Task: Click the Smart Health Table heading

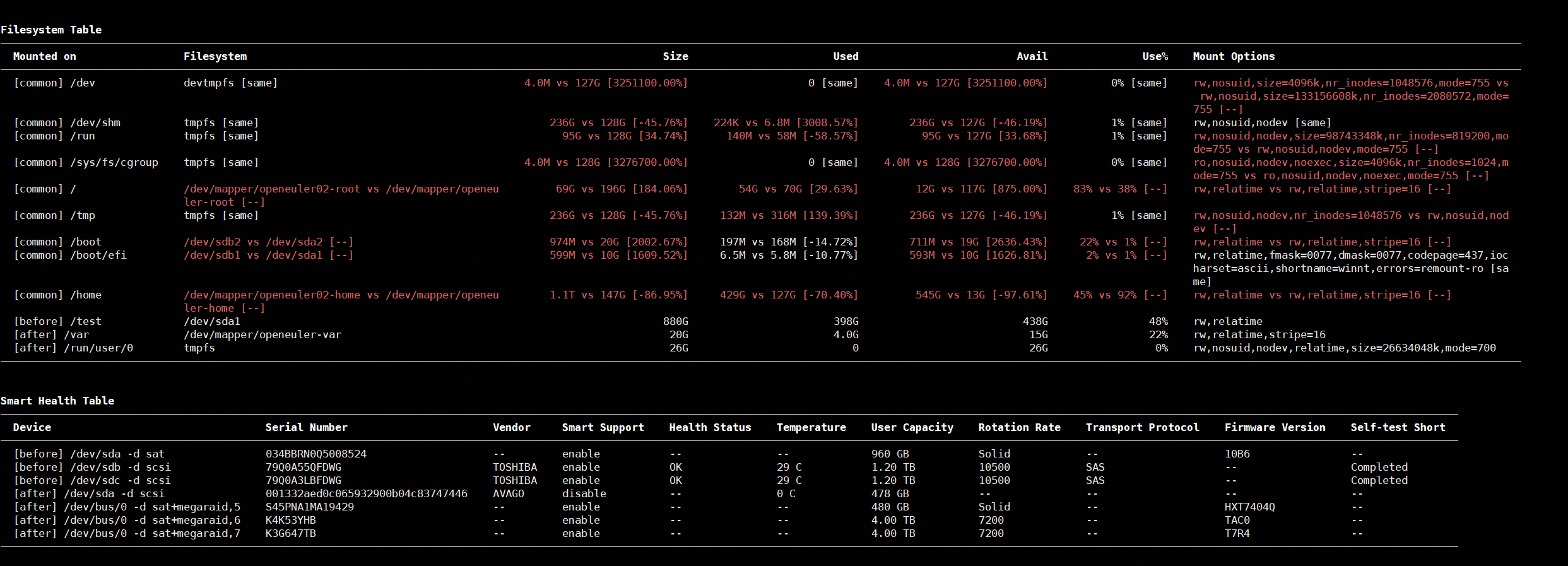Action: (x=57, y=401)
